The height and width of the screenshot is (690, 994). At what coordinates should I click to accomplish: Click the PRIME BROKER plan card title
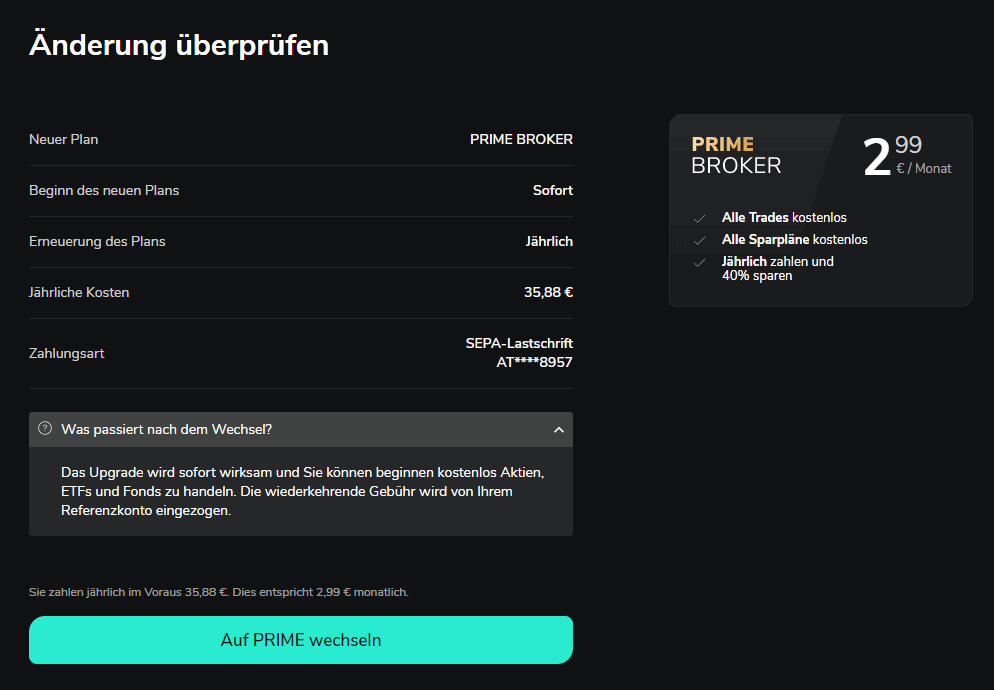(736, 155)
